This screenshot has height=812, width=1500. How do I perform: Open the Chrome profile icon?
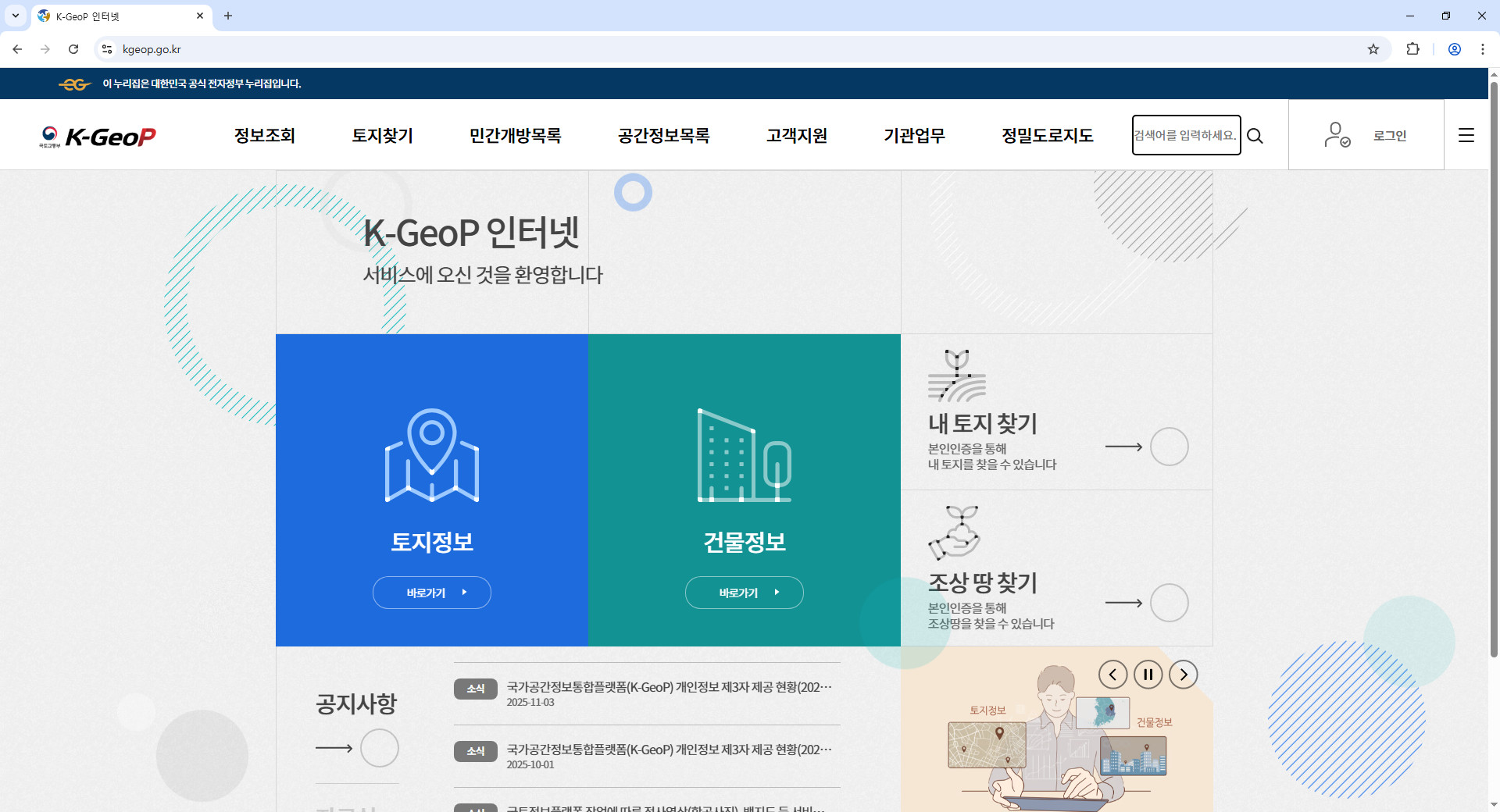point(1455,49)
